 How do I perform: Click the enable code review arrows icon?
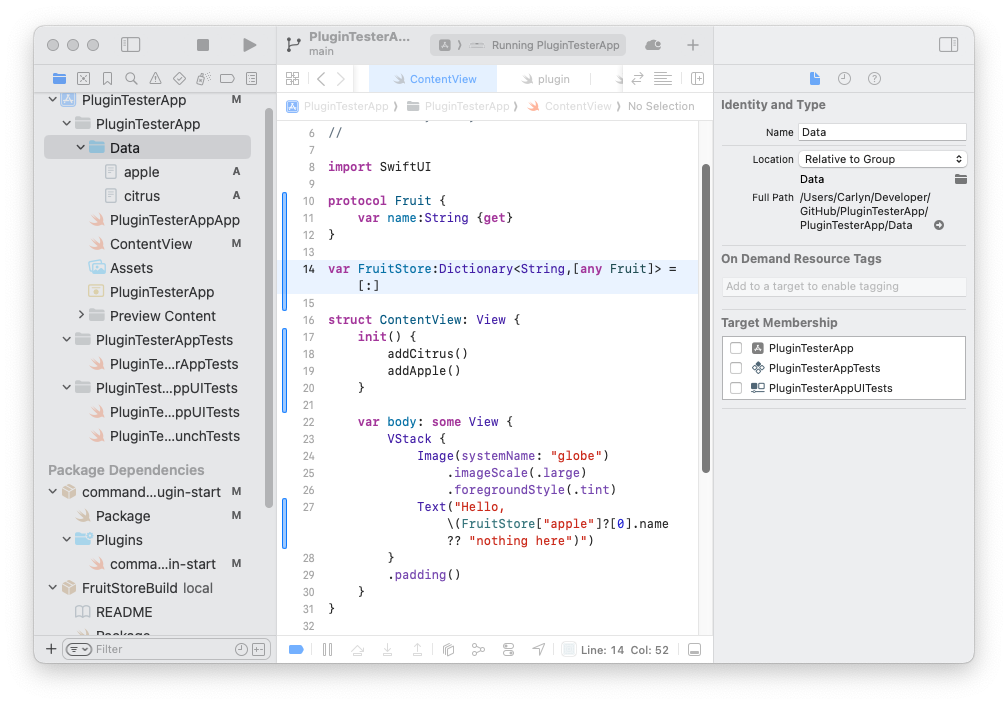pos(637,78)
